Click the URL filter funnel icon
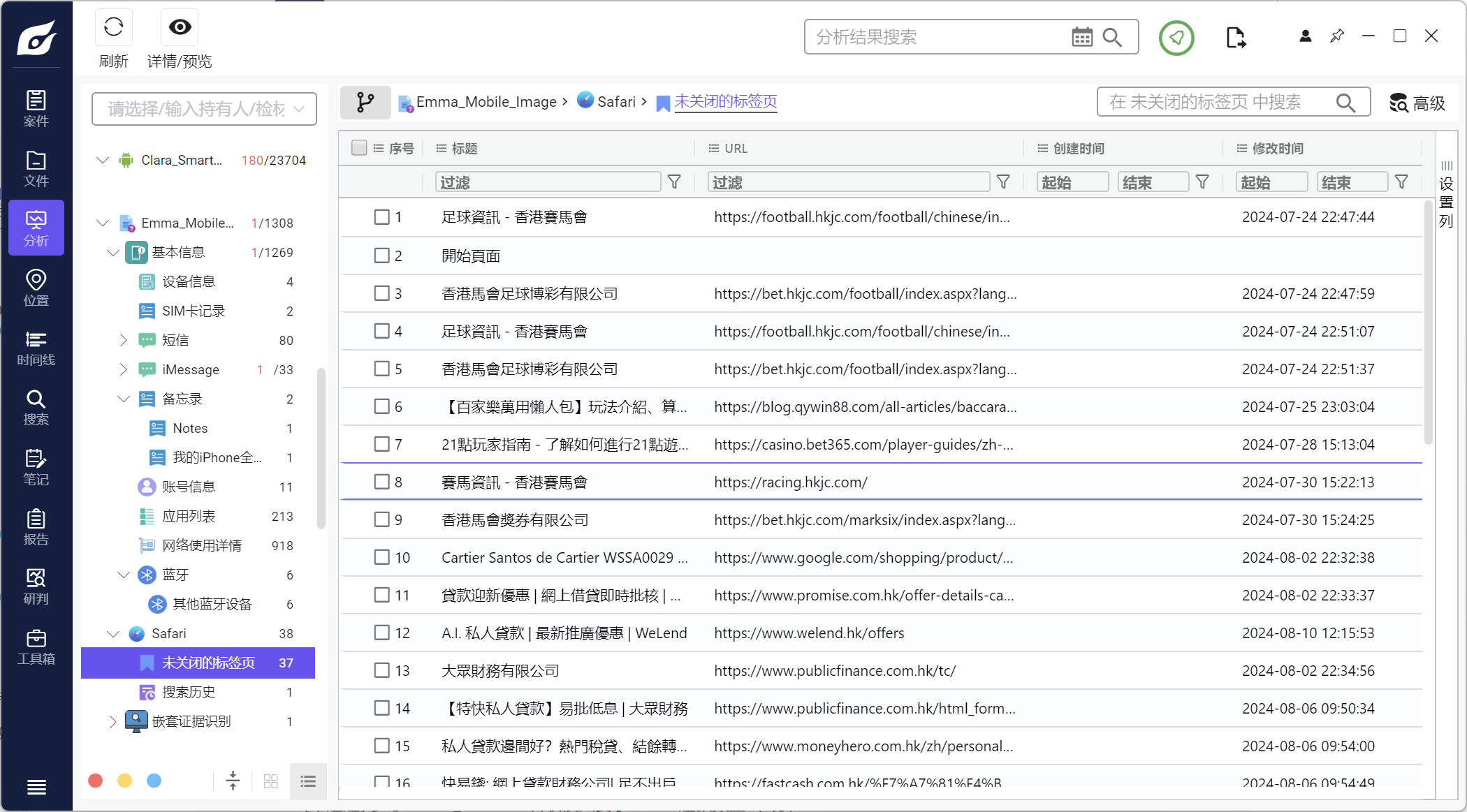 coord(1003,182)
